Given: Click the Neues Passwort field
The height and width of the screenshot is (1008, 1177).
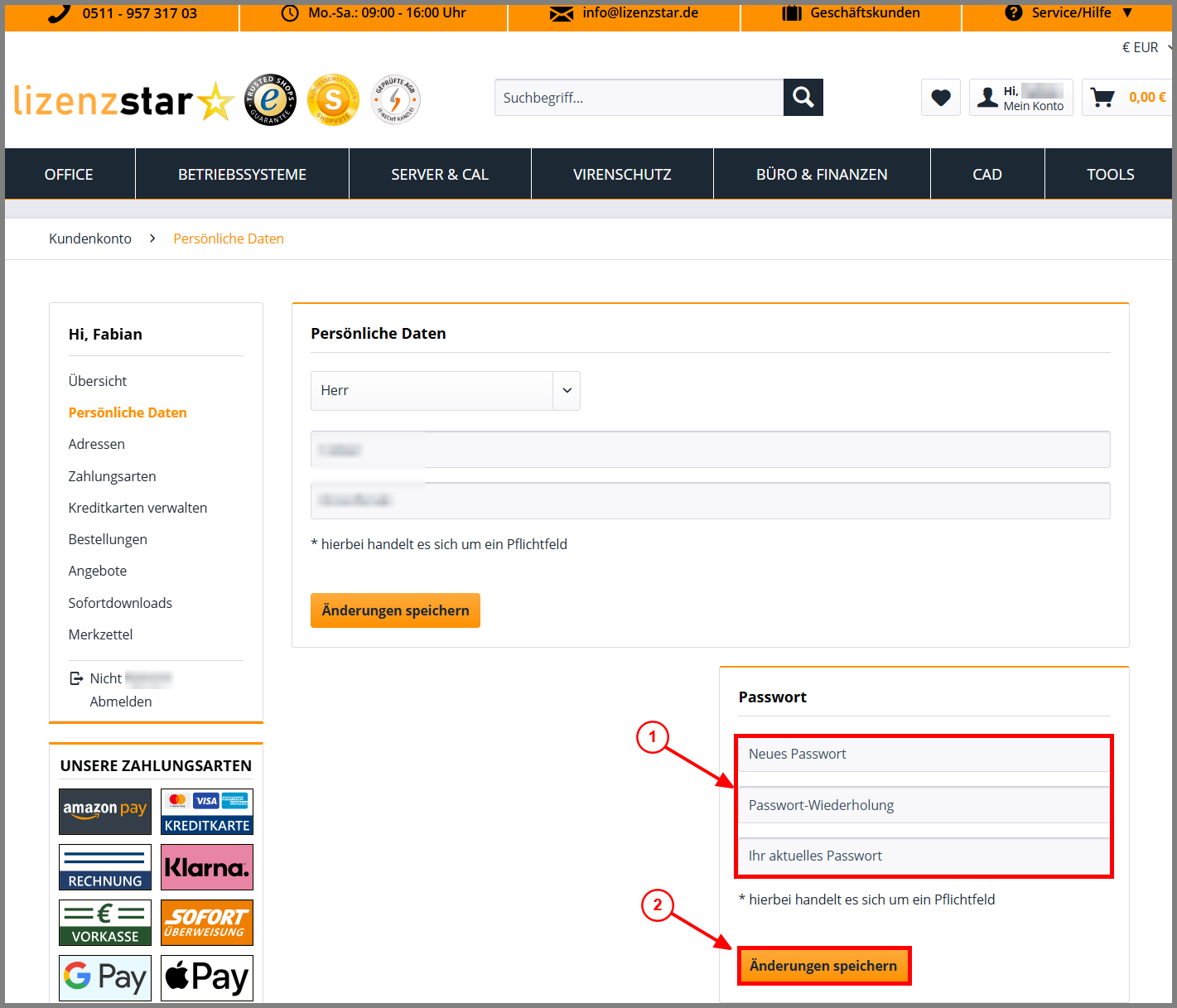Looking at the screenshot, I should pyautogui.click(x=924, y=754).
